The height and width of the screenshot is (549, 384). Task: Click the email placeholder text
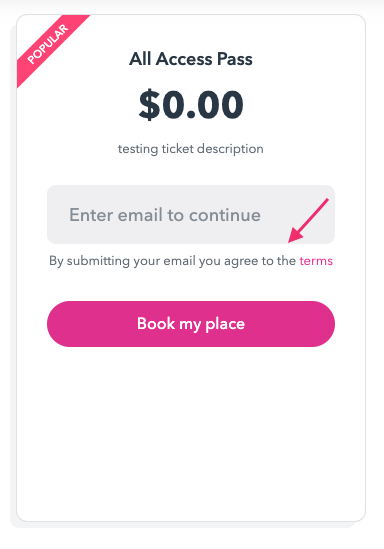tap(165, 215)
